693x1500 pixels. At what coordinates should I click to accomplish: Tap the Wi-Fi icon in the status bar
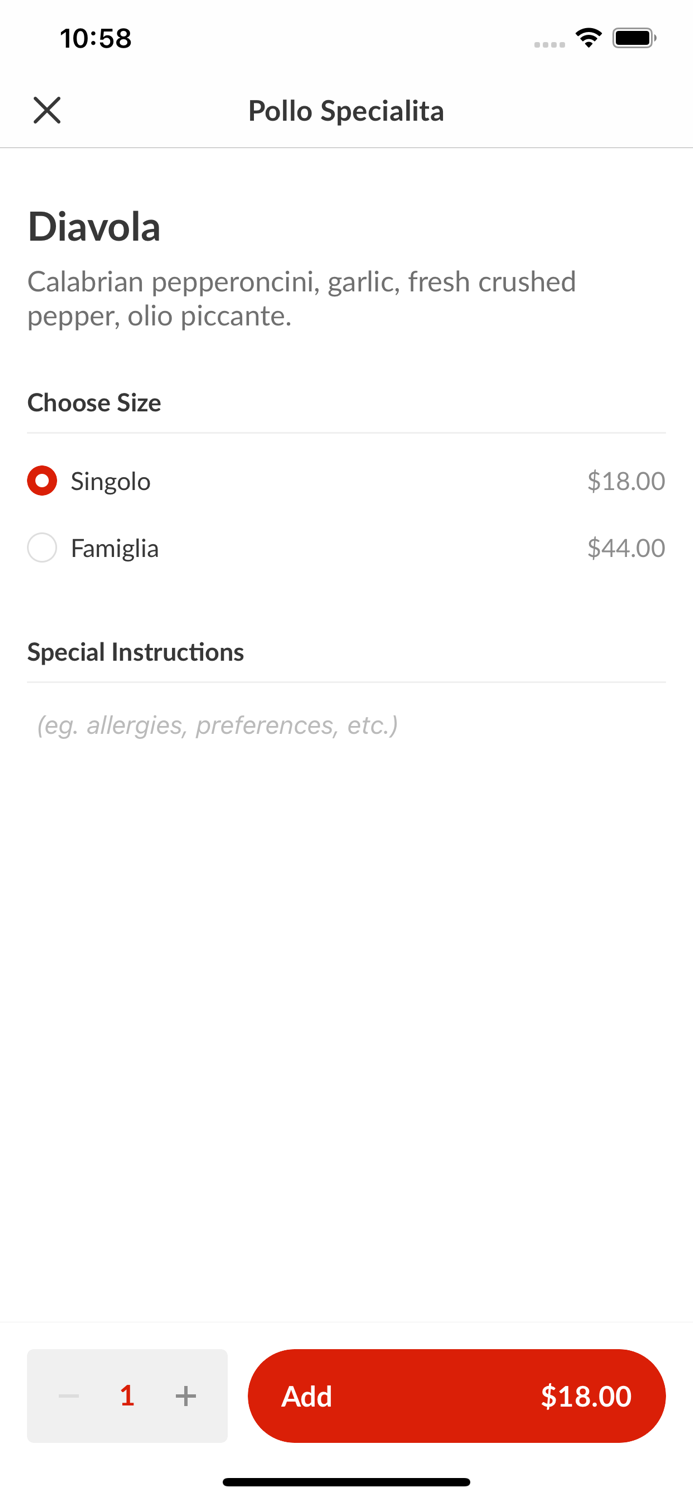588,37
